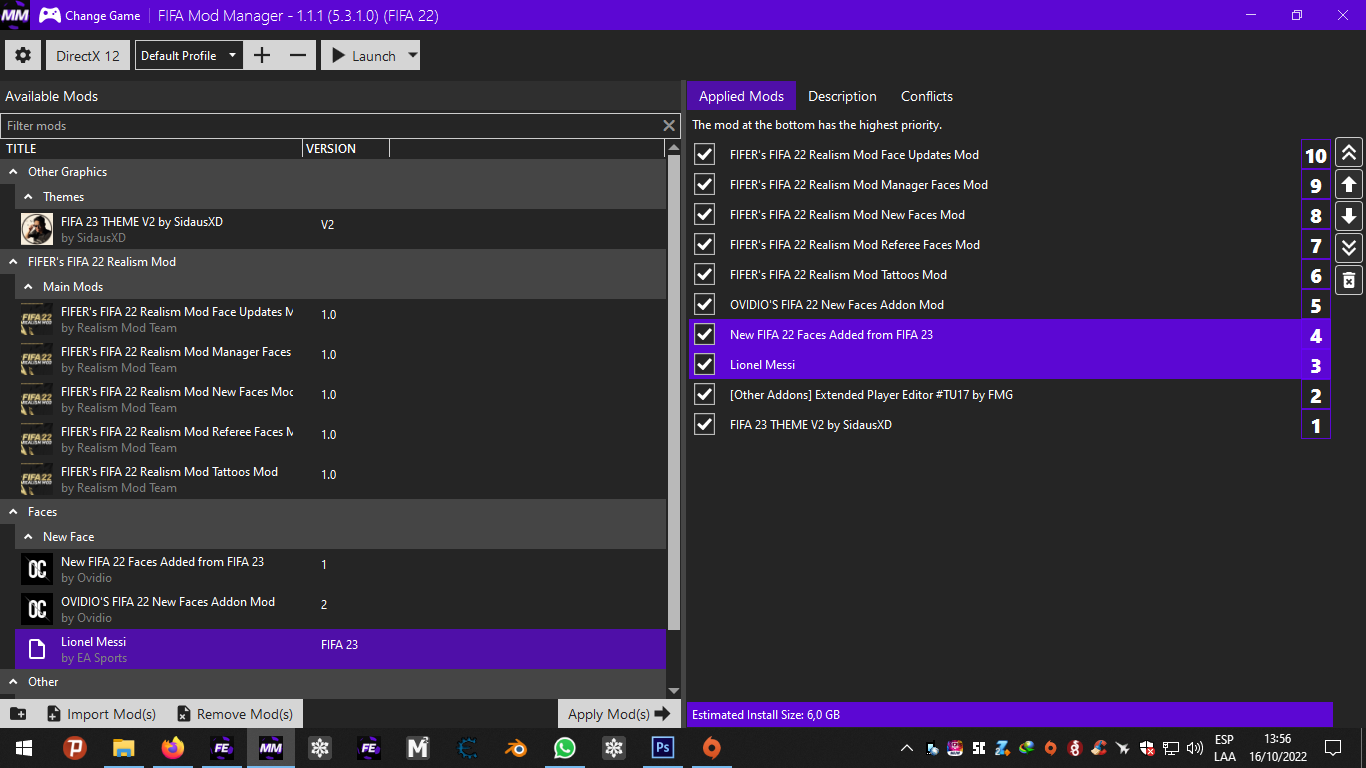Uncheck New FIFA 22 Faces Added from FIFA 23
Screen dimensions: 1366x768
pos(705,334)
